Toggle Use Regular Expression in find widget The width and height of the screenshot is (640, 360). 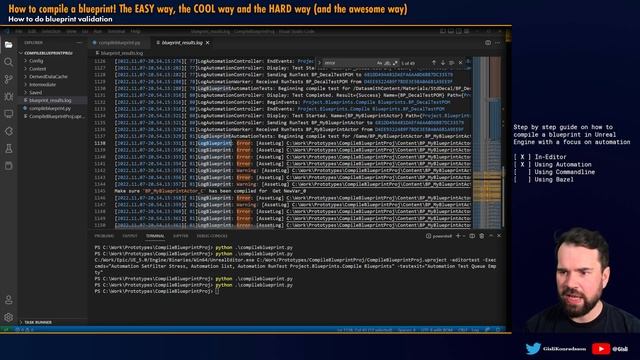point(395,63)
